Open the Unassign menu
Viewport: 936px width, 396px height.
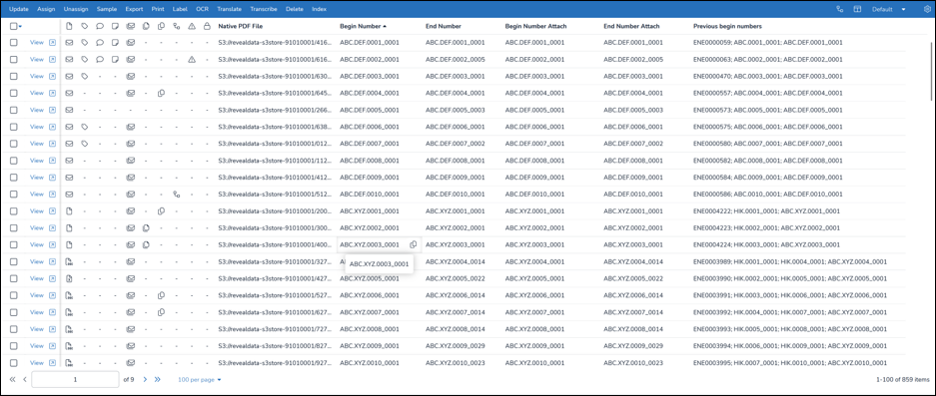(76, 10)
